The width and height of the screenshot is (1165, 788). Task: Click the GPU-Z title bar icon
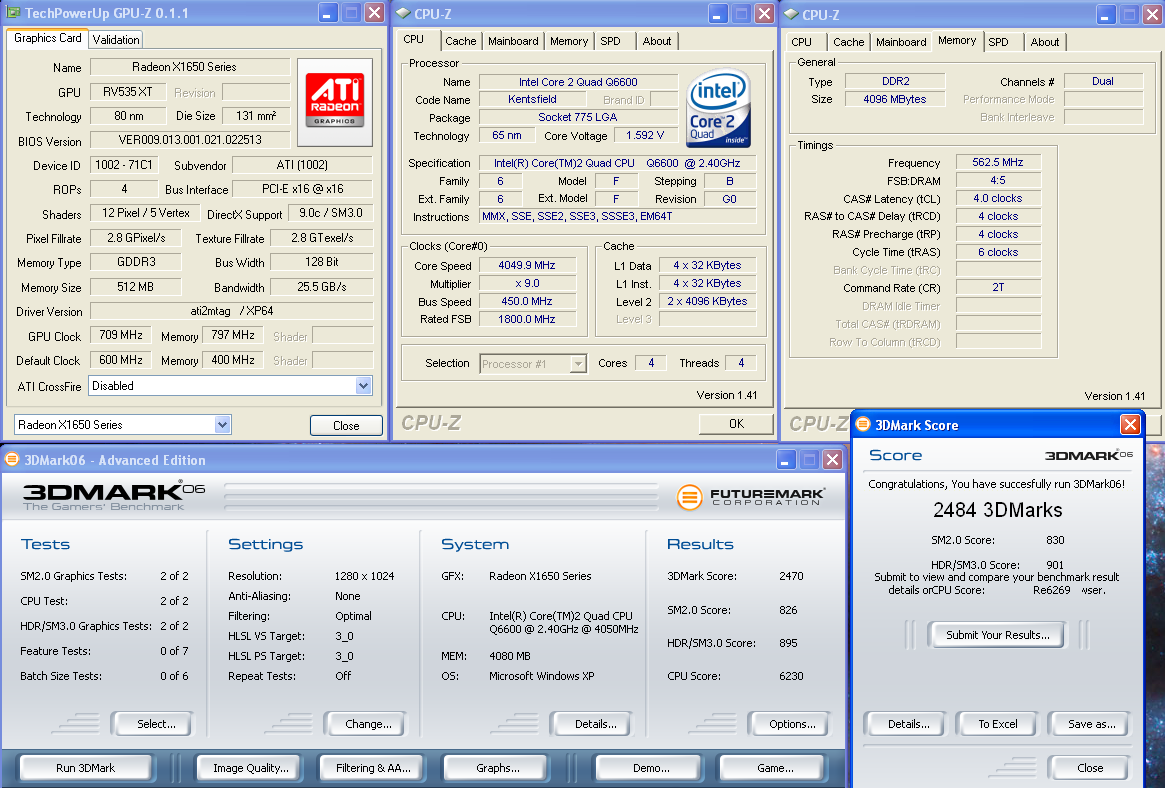[13, 13]
